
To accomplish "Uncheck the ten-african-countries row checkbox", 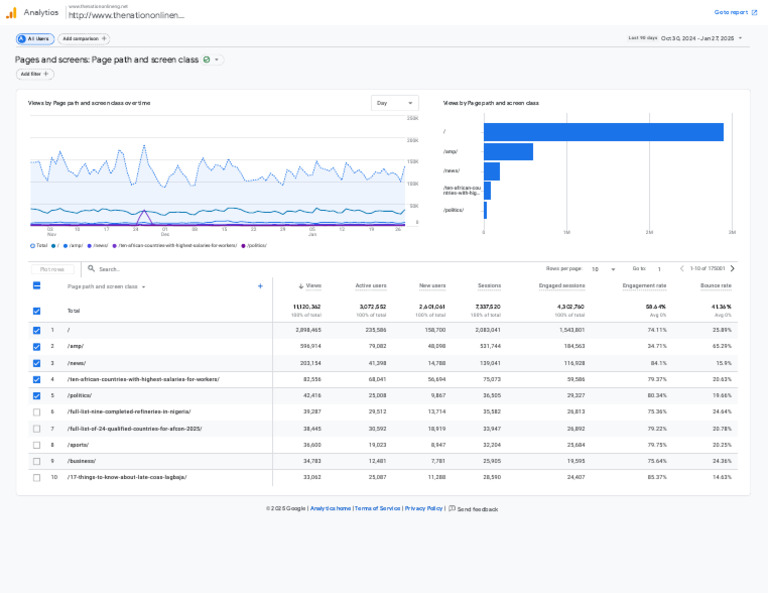I will [x=37, y=380].
